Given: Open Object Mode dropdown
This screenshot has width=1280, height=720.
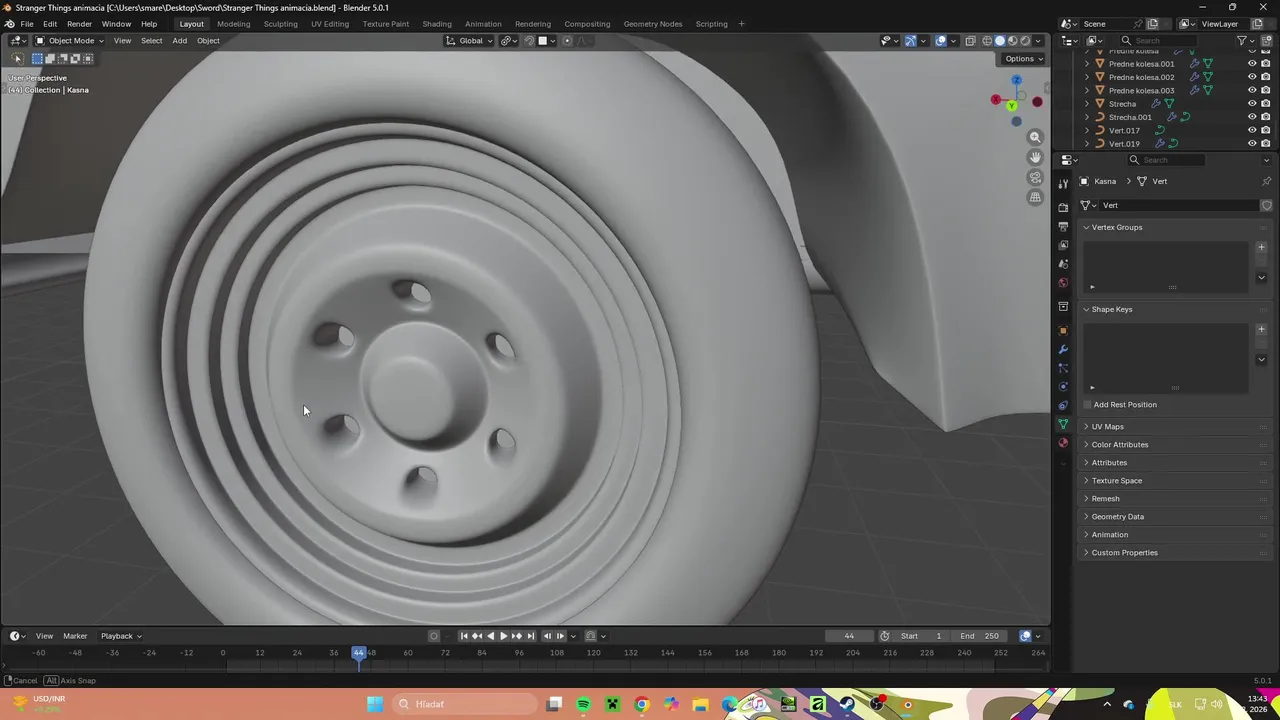Looking at the screenshot, I should tap(69, 41).
